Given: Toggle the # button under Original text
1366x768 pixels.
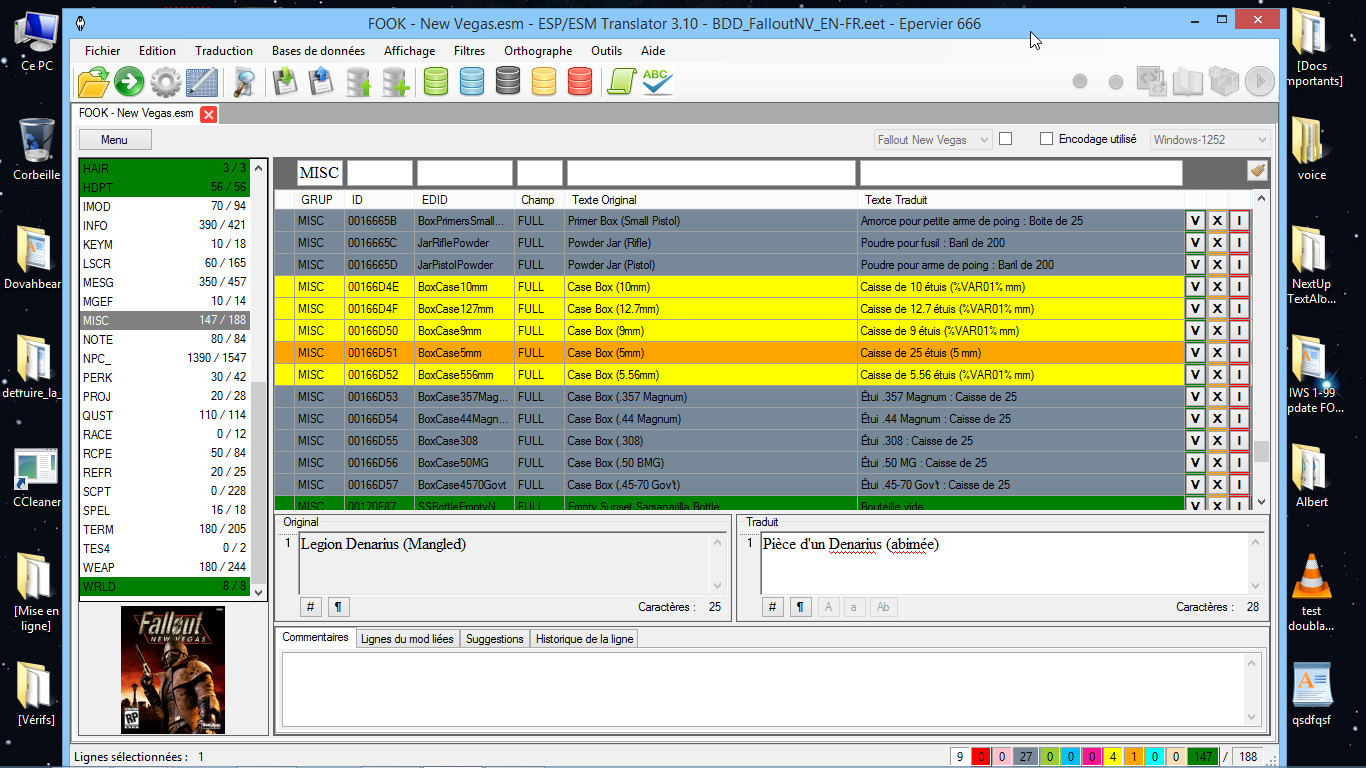Looking at the screenshot, I should click(x=310, y=607).
